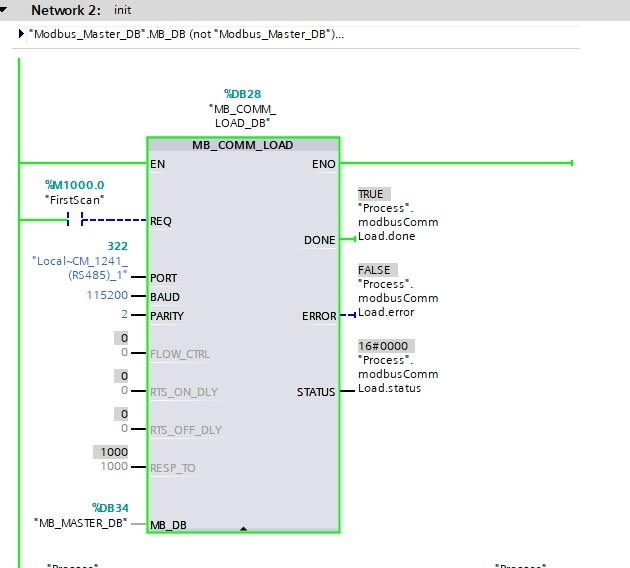Click the EN input pin
Image resolution: width=630 pixels, height=568 pixels.
pos(158,164)
